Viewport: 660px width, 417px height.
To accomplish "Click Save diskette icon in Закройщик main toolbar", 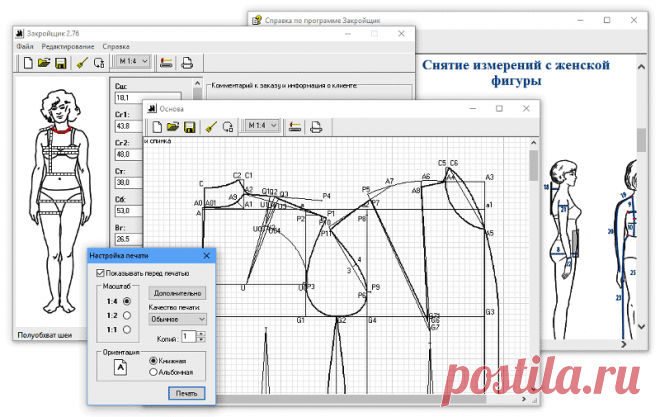I will click(61, 63).
